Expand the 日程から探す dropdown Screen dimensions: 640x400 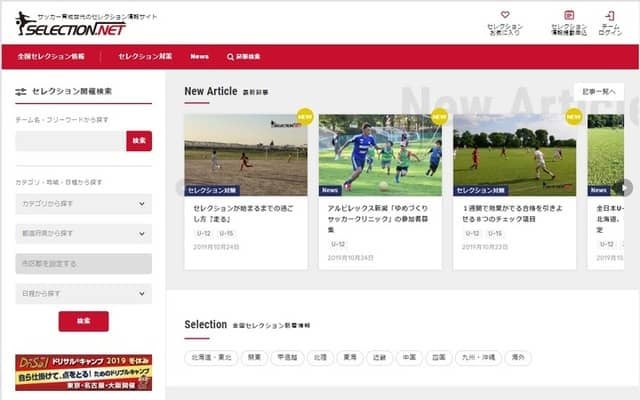pyautogui.click(x=83, y=294)
